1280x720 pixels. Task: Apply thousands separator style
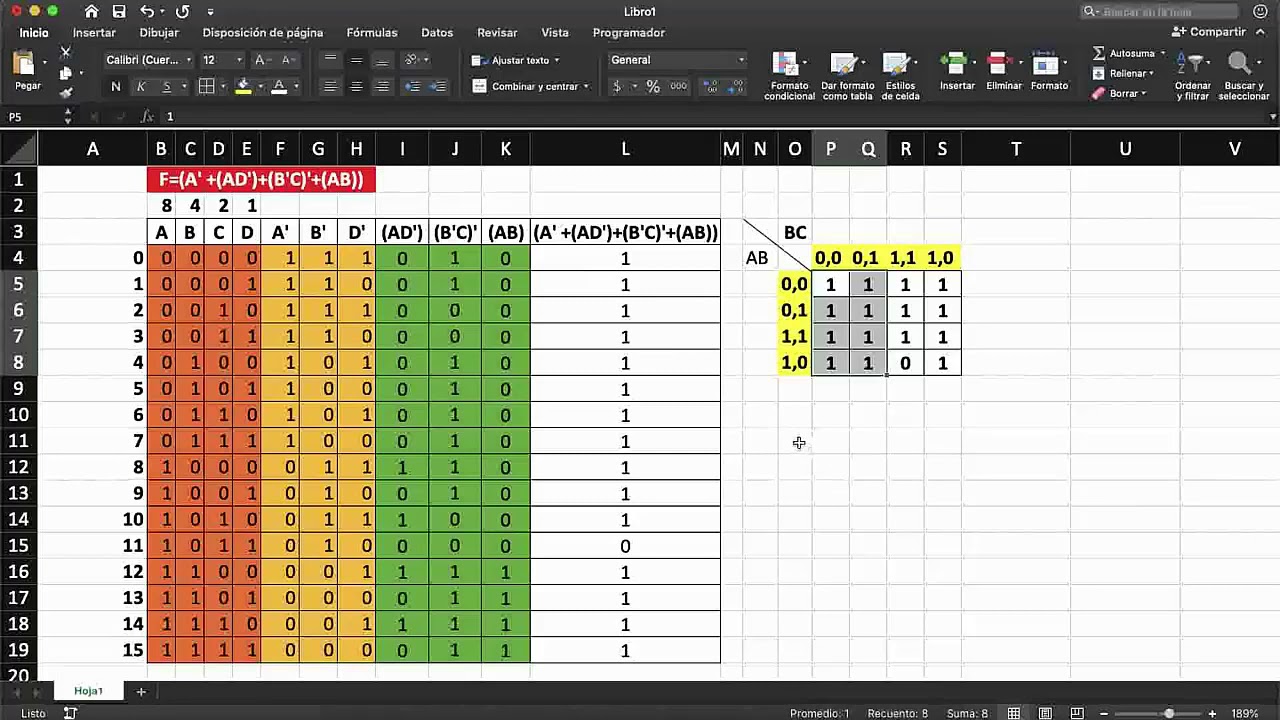679,87
